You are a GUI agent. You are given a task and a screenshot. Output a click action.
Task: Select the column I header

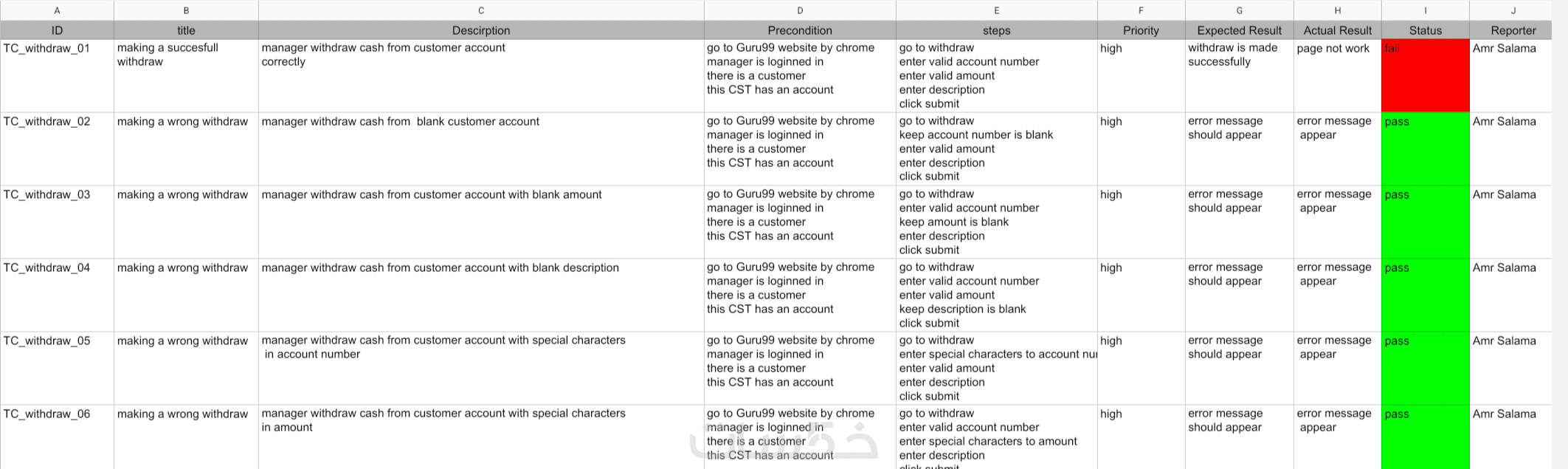pos(1425,10)
